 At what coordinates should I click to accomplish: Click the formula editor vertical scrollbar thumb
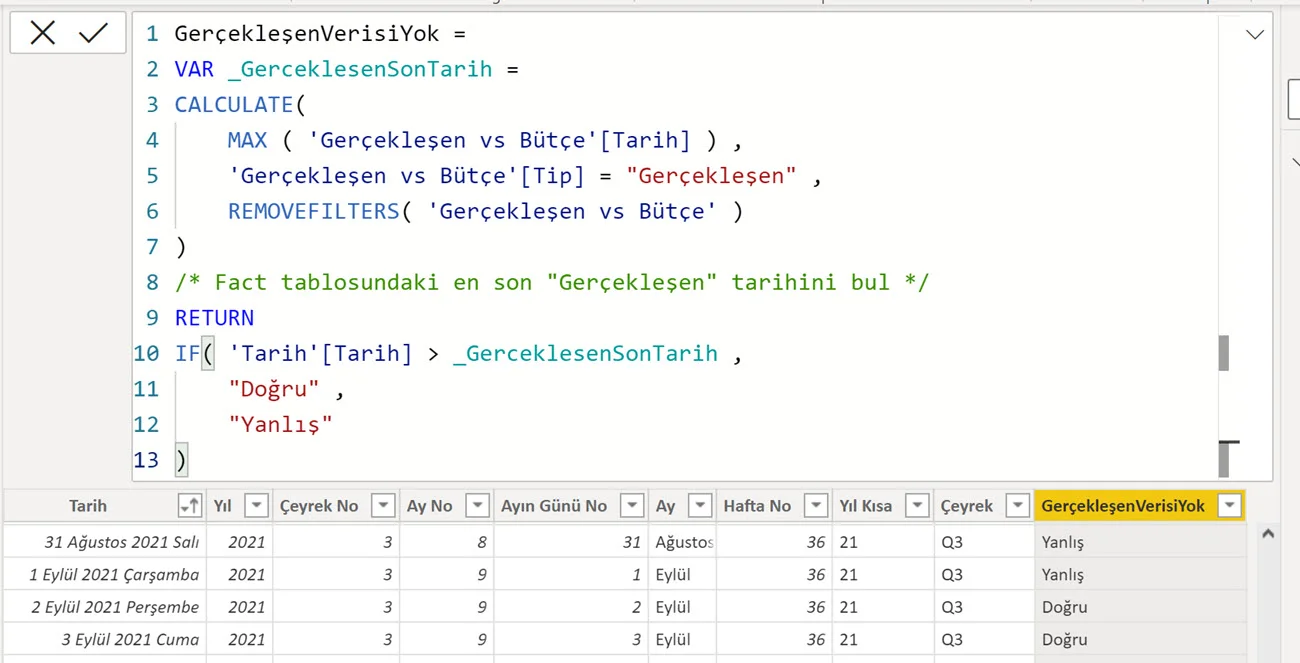[1223, 353]
